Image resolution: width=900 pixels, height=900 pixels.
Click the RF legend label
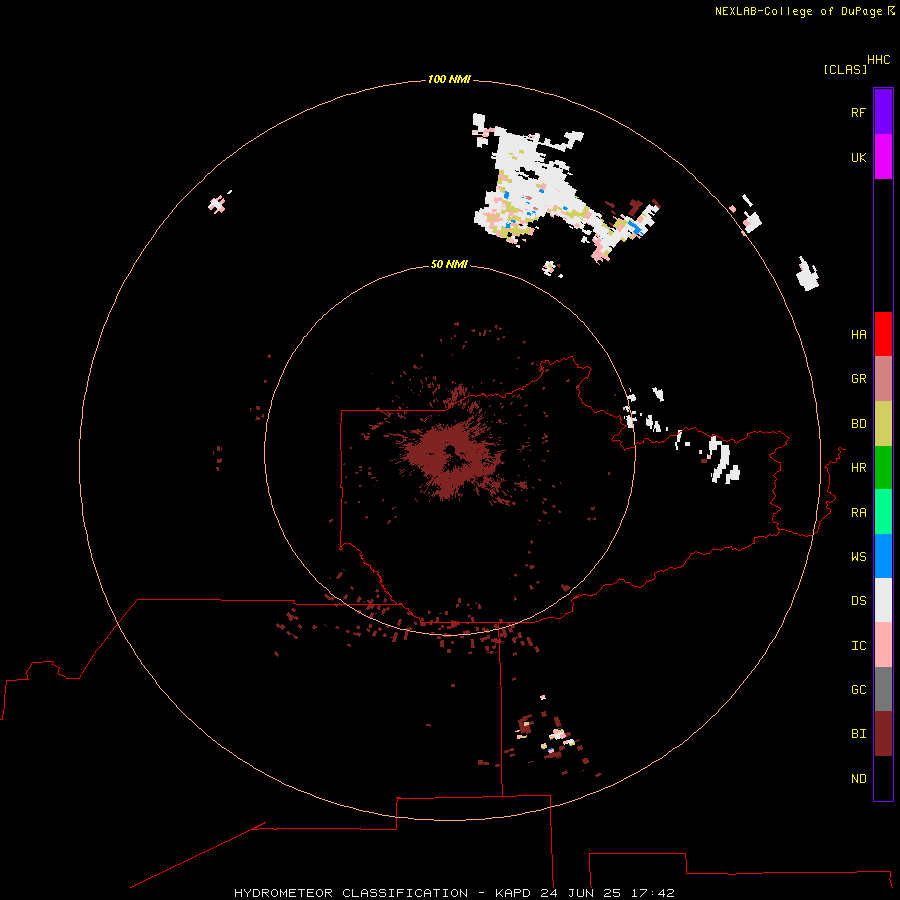click(x=858, y=112)
